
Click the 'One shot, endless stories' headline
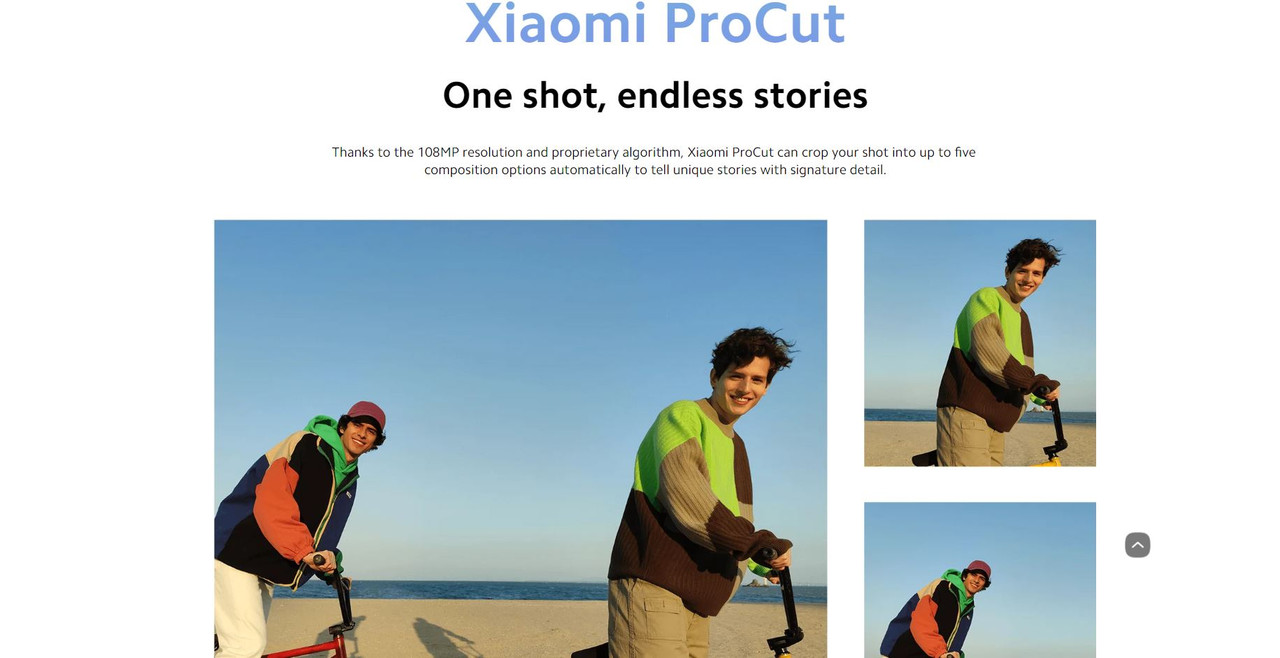(655, 96)
